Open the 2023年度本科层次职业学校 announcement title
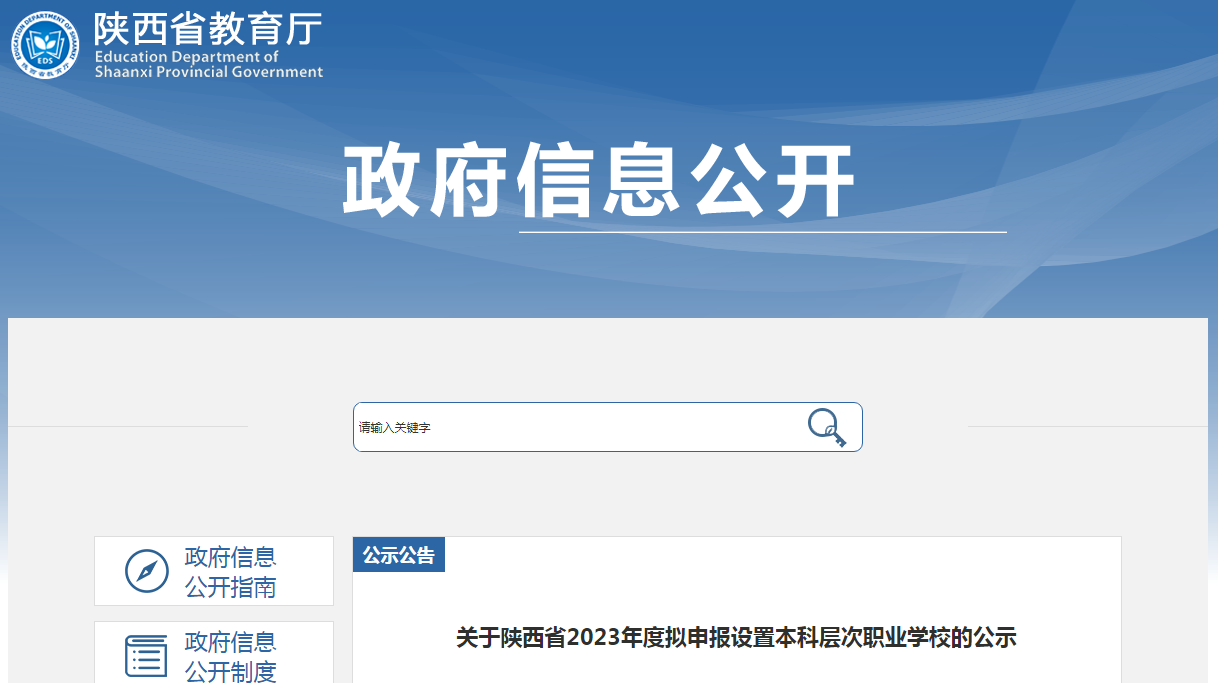 (736, 637)
